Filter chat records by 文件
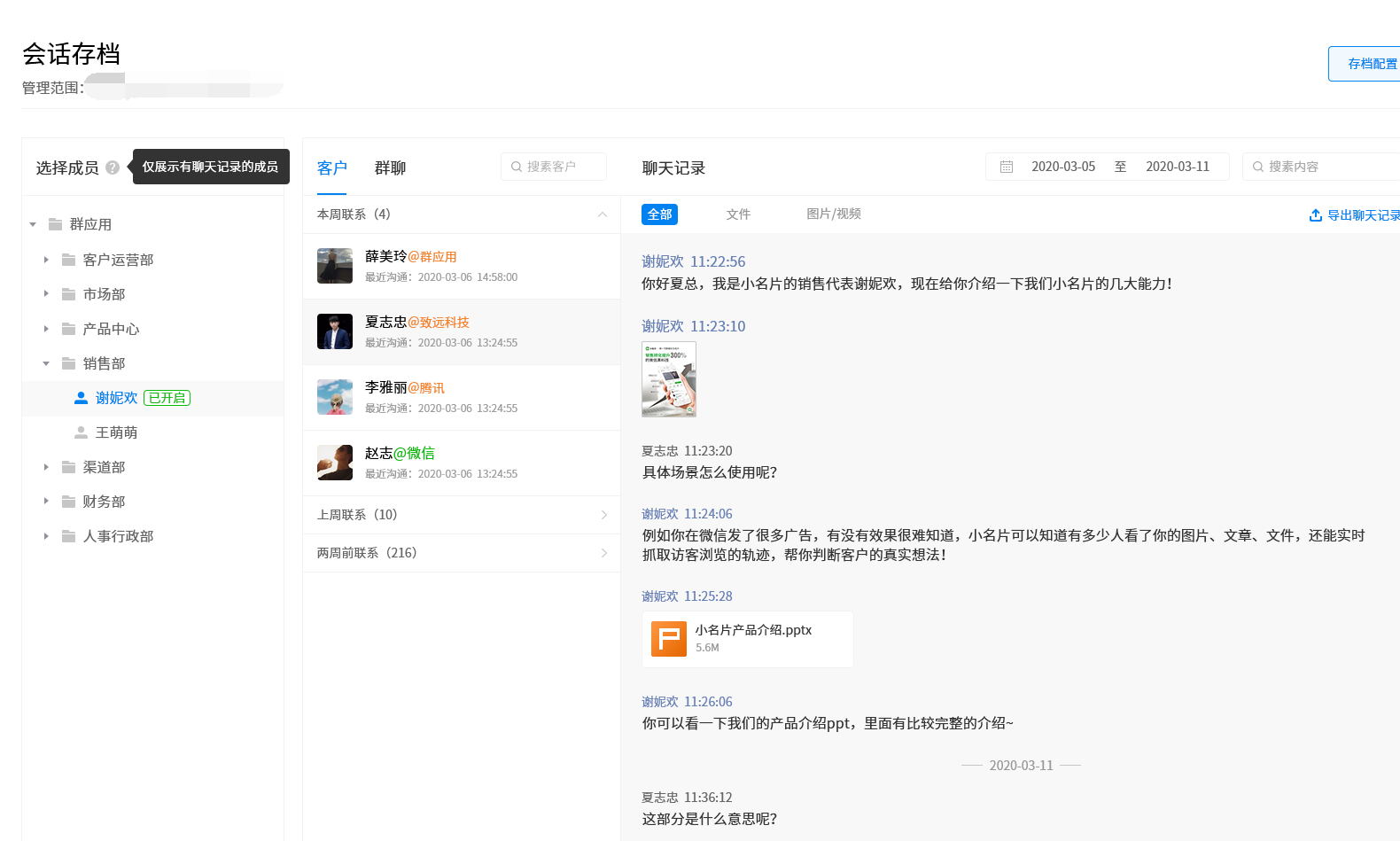The width and height of the screenshot is (1400, 841). coord(738,214)
